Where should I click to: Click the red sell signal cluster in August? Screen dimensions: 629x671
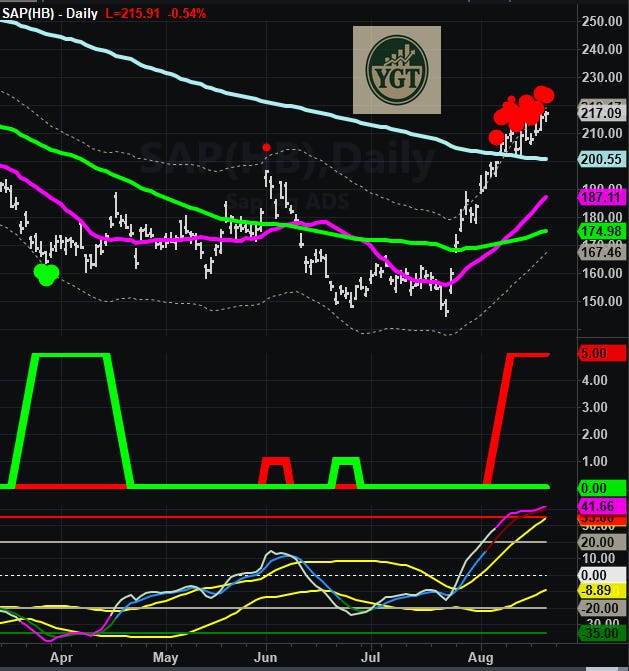pos(521,115)
